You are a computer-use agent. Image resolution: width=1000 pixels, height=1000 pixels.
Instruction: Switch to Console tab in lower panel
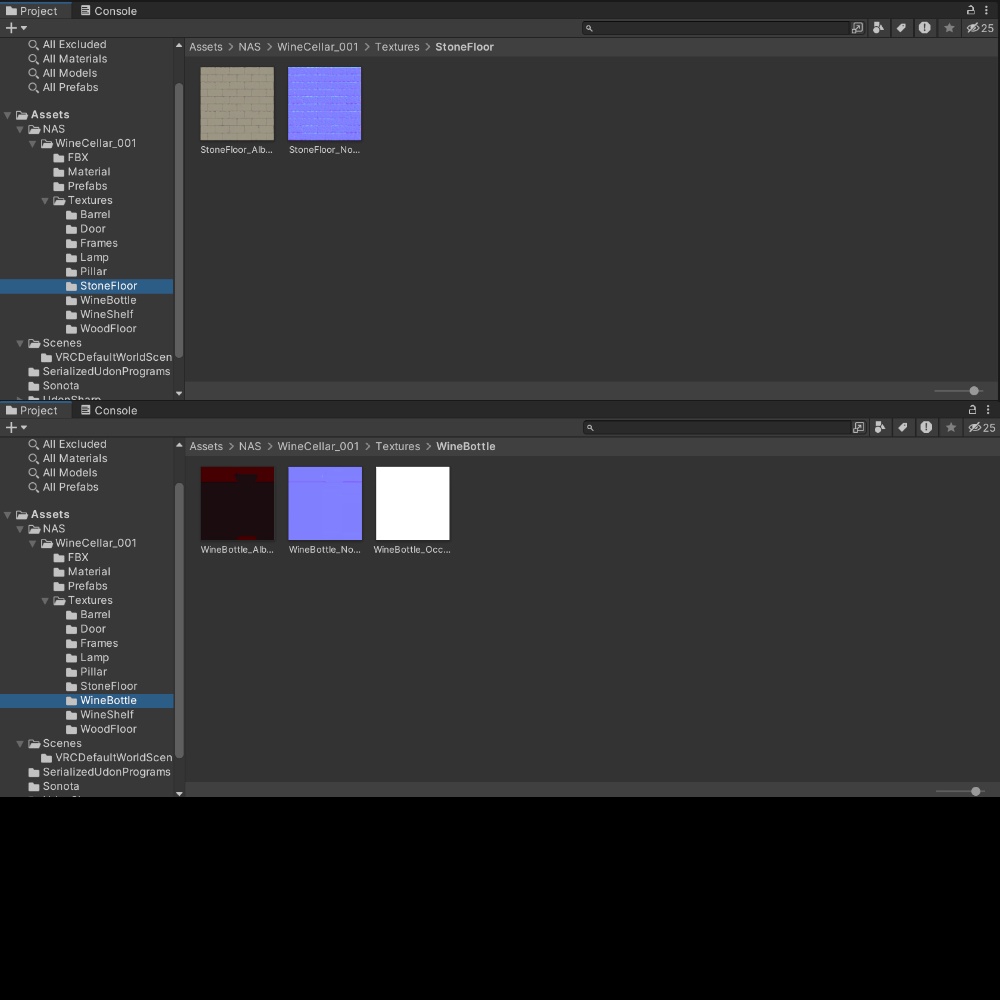(108, 411)
